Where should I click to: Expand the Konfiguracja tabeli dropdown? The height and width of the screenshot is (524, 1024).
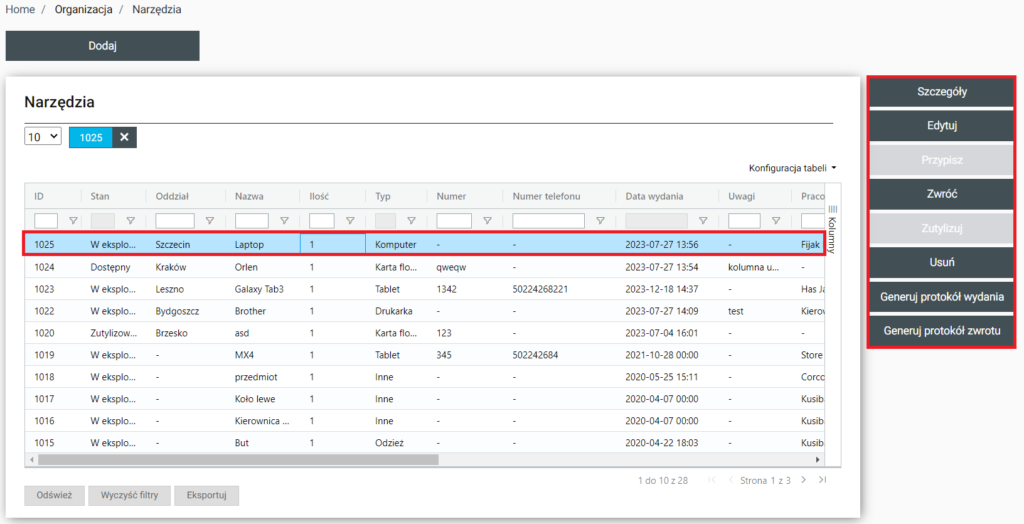click(792, 168)
